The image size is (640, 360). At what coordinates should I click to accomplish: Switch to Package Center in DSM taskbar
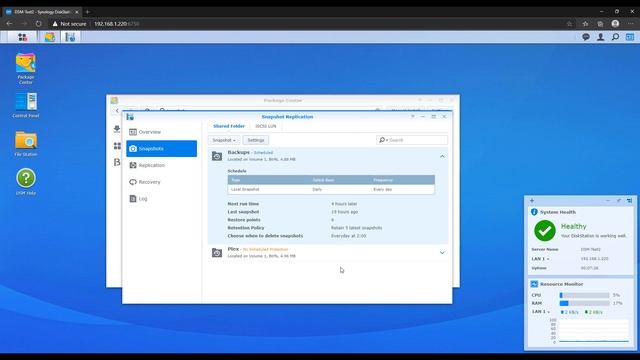click(50, 37)
